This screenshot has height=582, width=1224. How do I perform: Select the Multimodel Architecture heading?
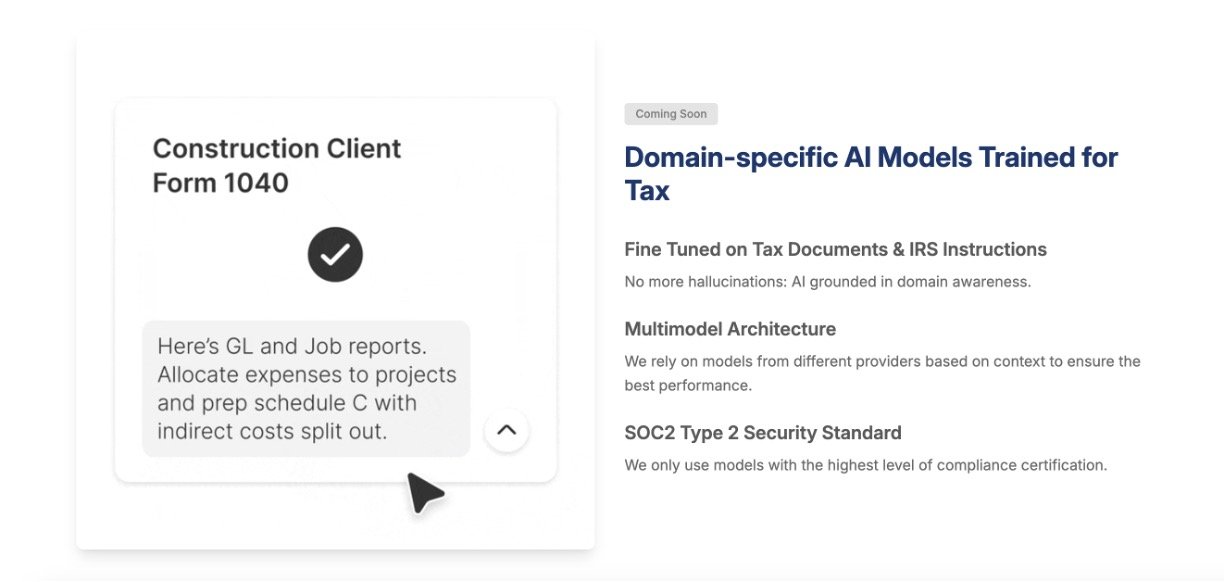pyautogui.click(x=729, y=329)
